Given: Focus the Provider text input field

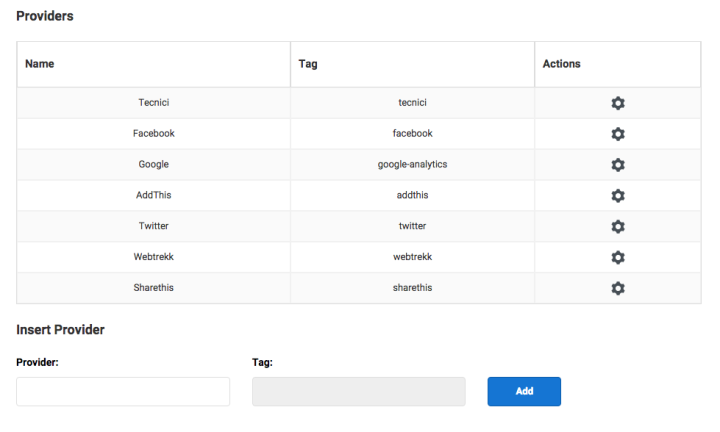Looking at the screenshot, I should pyautogui.click(x=123, y=391).
